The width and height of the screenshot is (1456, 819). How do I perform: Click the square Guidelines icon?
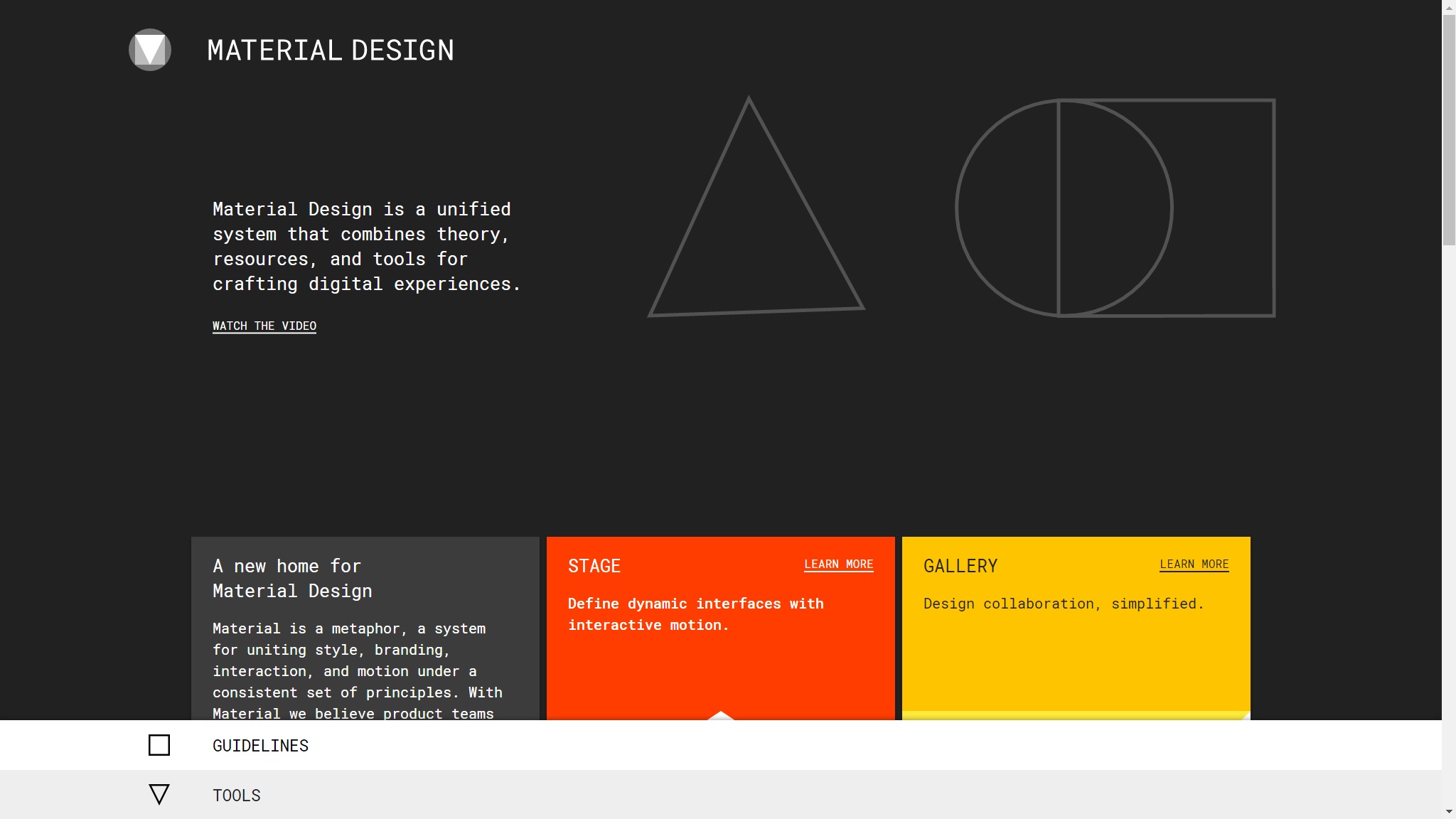(159, 745)
